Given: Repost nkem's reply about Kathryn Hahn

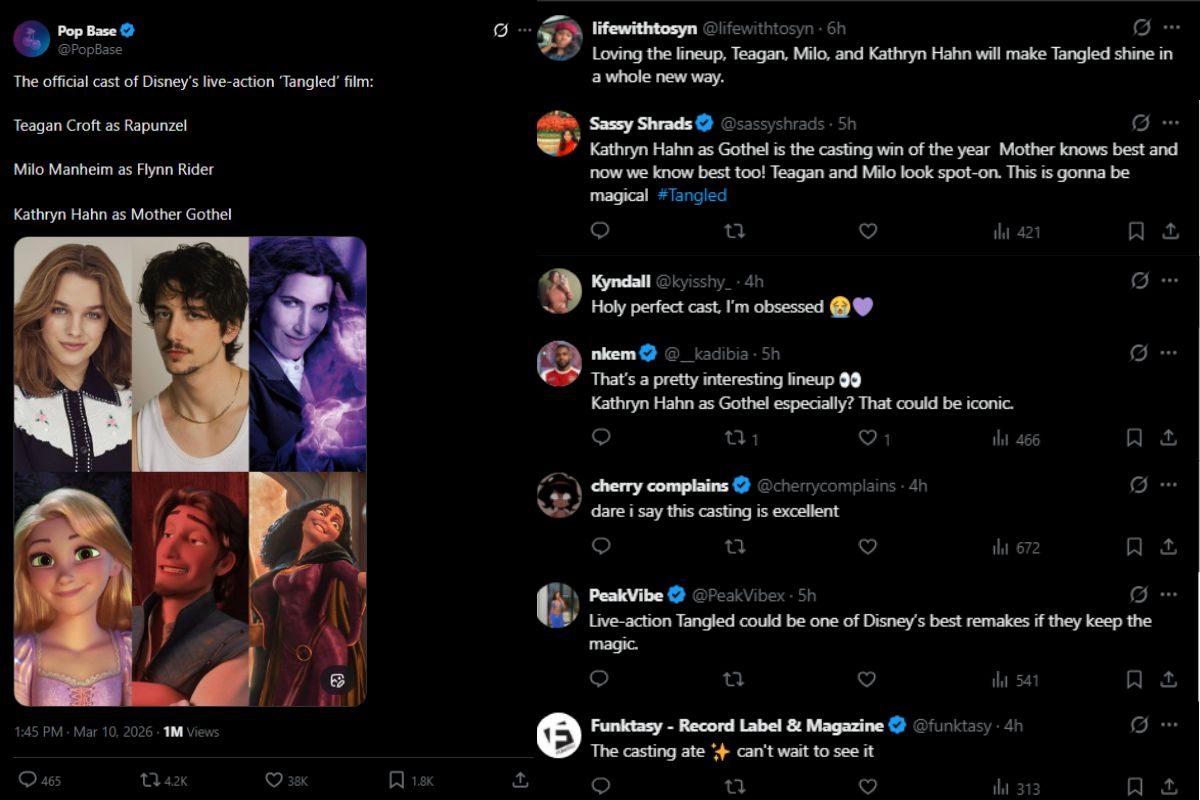Looking at the screenshot, I should point(734,438).
